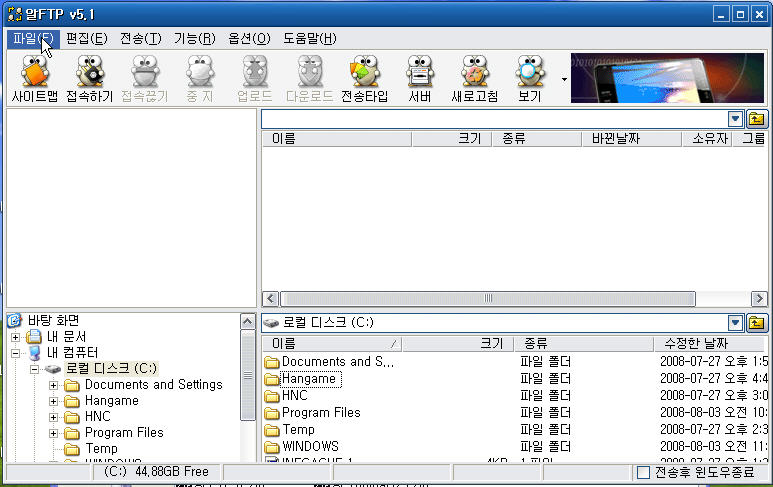Sort local list by 수정한 날짜 column
Image resolution: width=773 pixels, height=487 pixels.
pos(710,344)
